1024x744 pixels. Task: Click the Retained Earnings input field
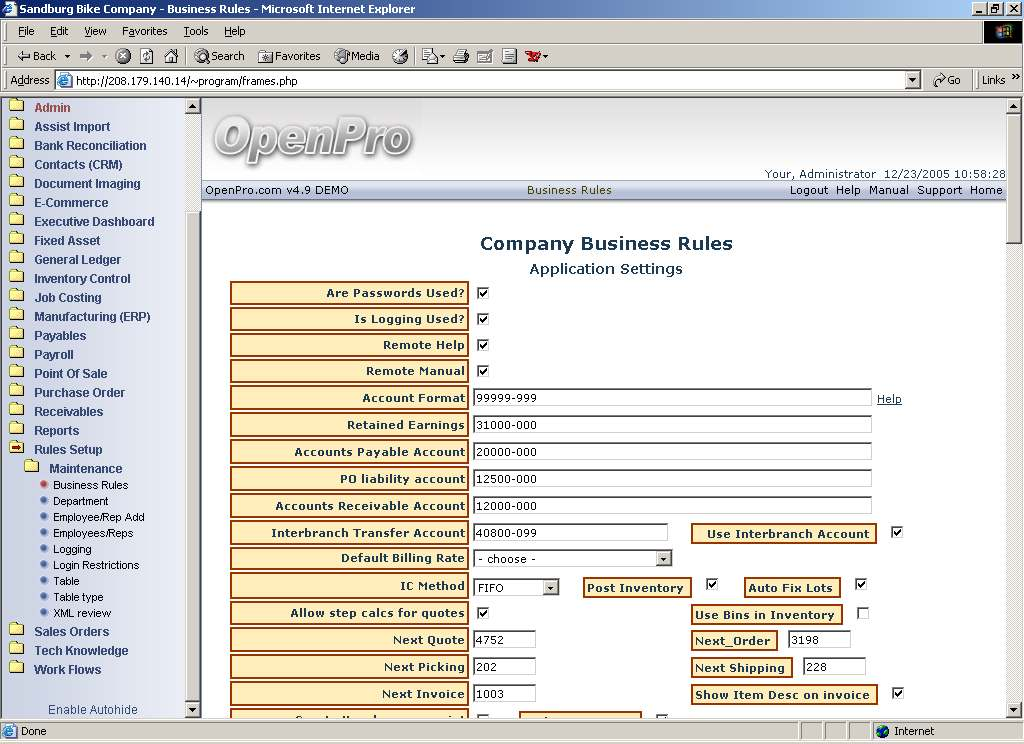tap(672, 425)
